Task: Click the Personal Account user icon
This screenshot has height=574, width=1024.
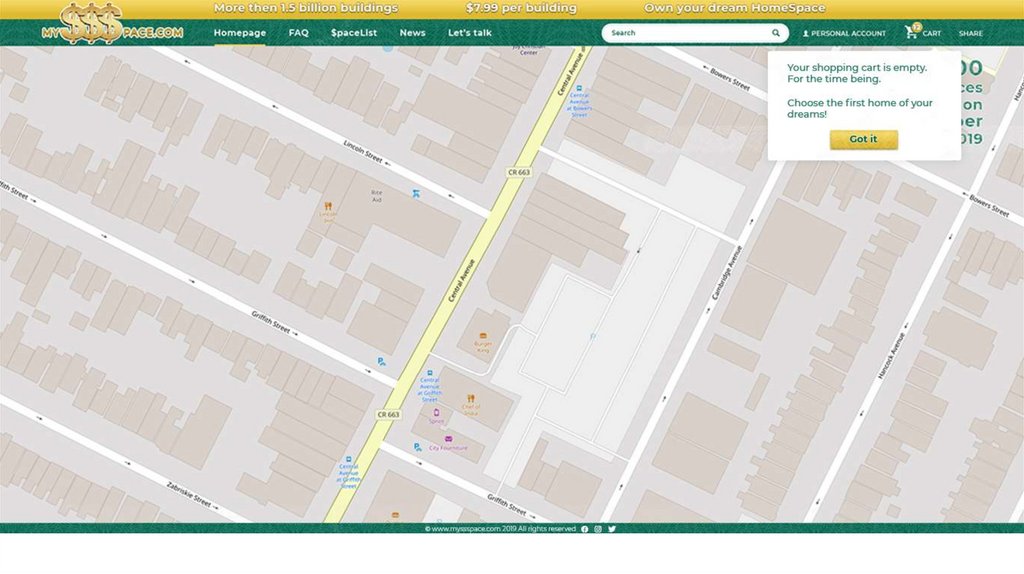Action: pos(806,34)
